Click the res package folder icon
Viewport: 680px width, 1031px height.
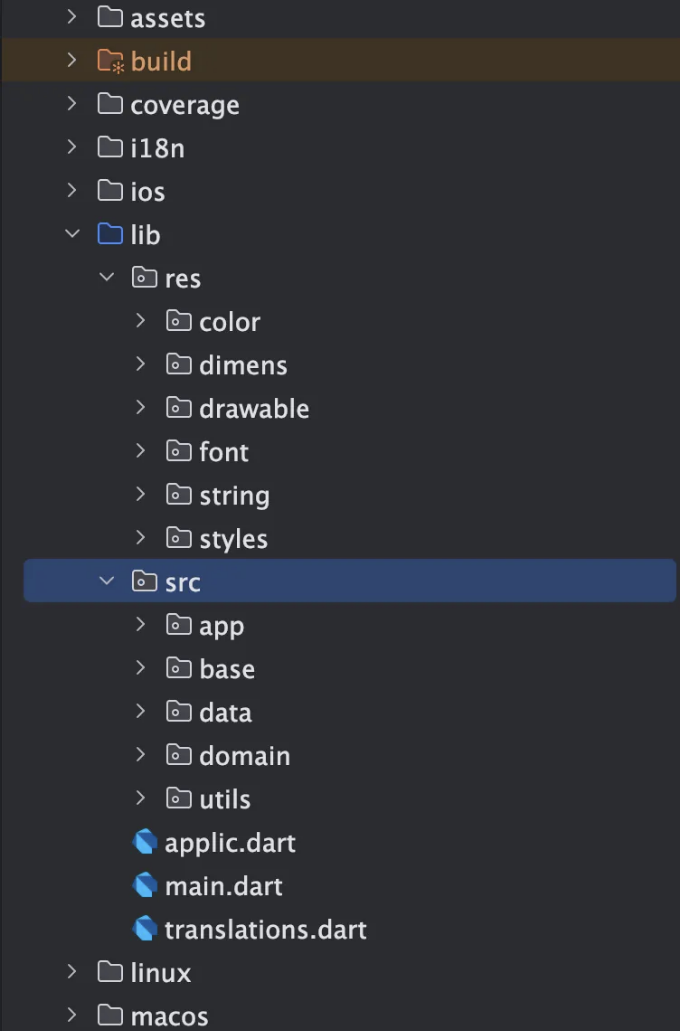144,277
